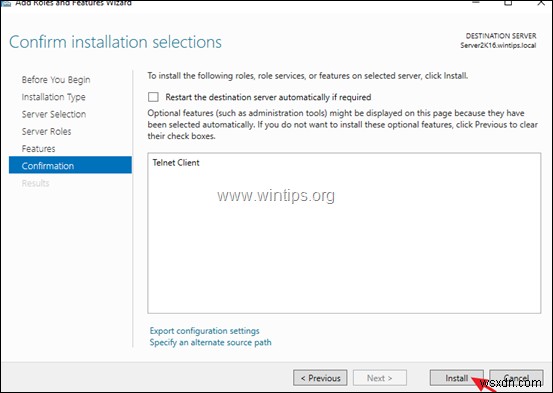Check Restart the destination server automatically checkbox
The image size is (553, 393).
click(153, 97)
